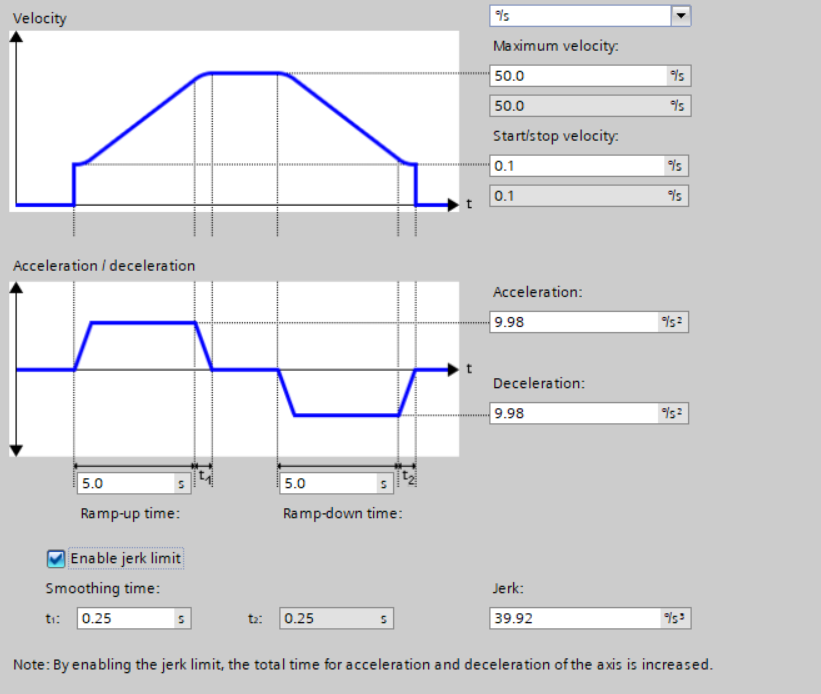Image resolution: width=821 pixels, height=694 pixels.
Task: Click the greyed start/stop velocity field
Action: point(589,196)
